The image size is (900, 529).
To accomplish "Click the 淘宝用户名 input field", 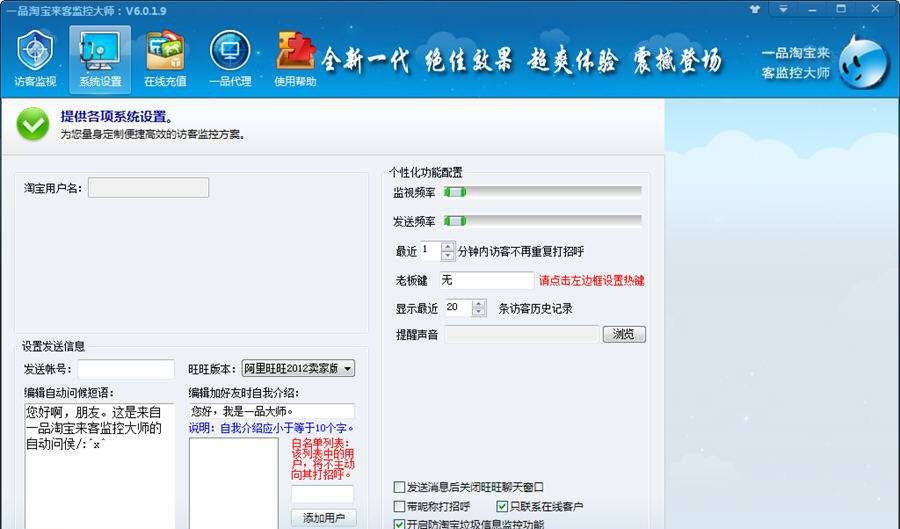I will click(149, 188).
